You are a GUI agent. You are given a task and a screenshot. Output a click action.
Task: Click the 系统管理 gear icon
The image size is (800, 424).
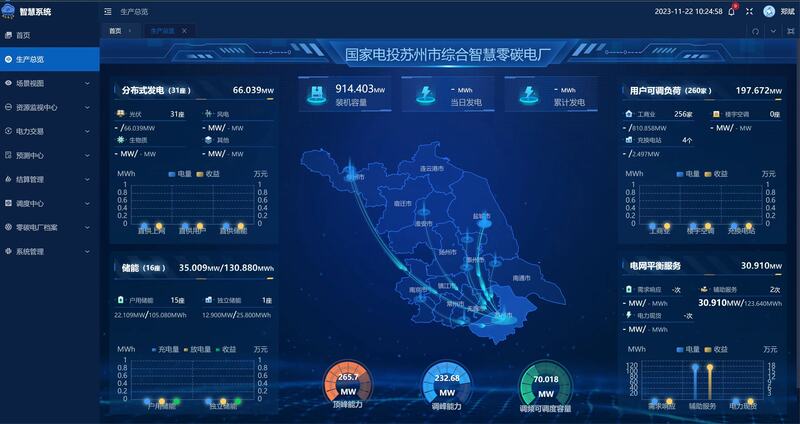point(8,251)
